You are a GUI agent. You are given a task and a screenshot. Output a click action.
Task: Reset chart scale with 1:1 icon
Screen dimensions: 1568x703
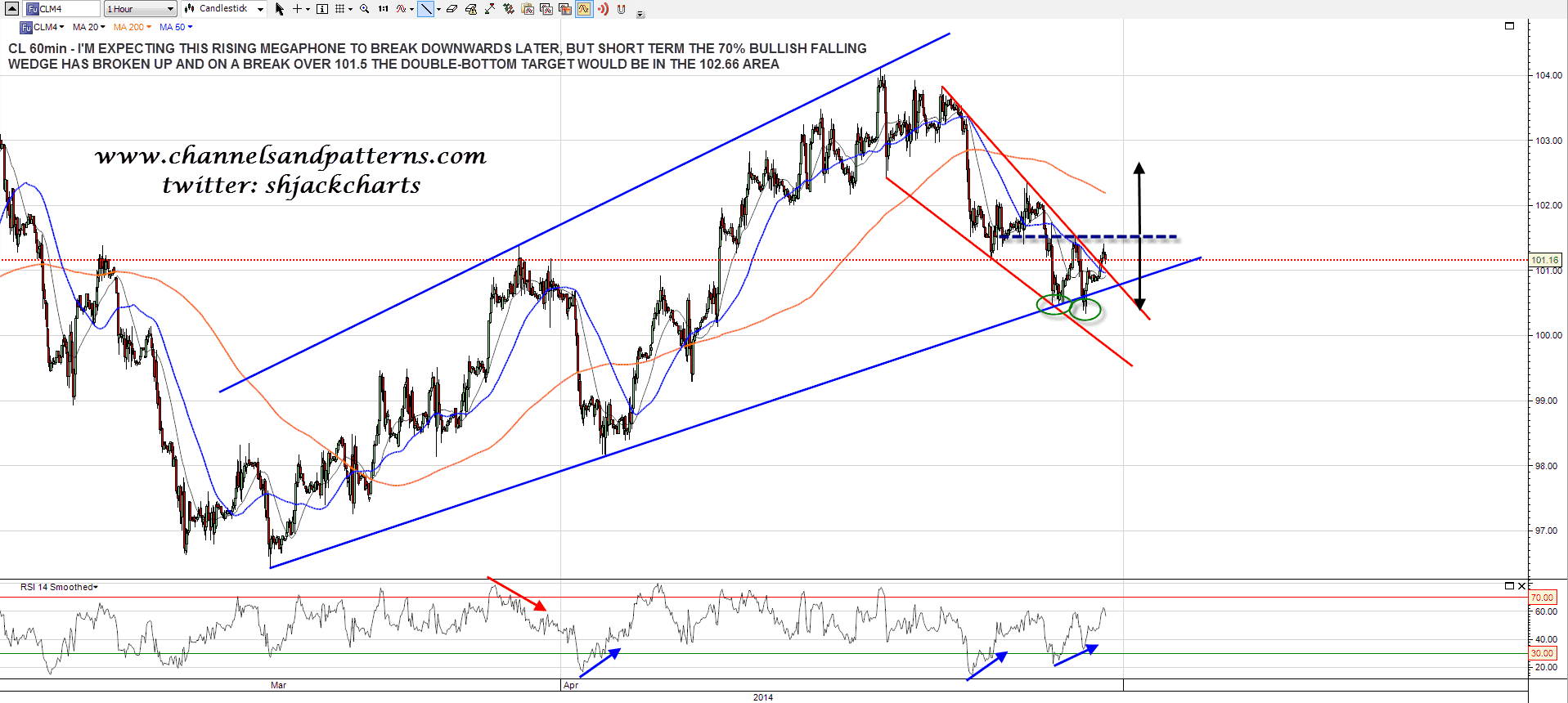[x=383, y=9]
